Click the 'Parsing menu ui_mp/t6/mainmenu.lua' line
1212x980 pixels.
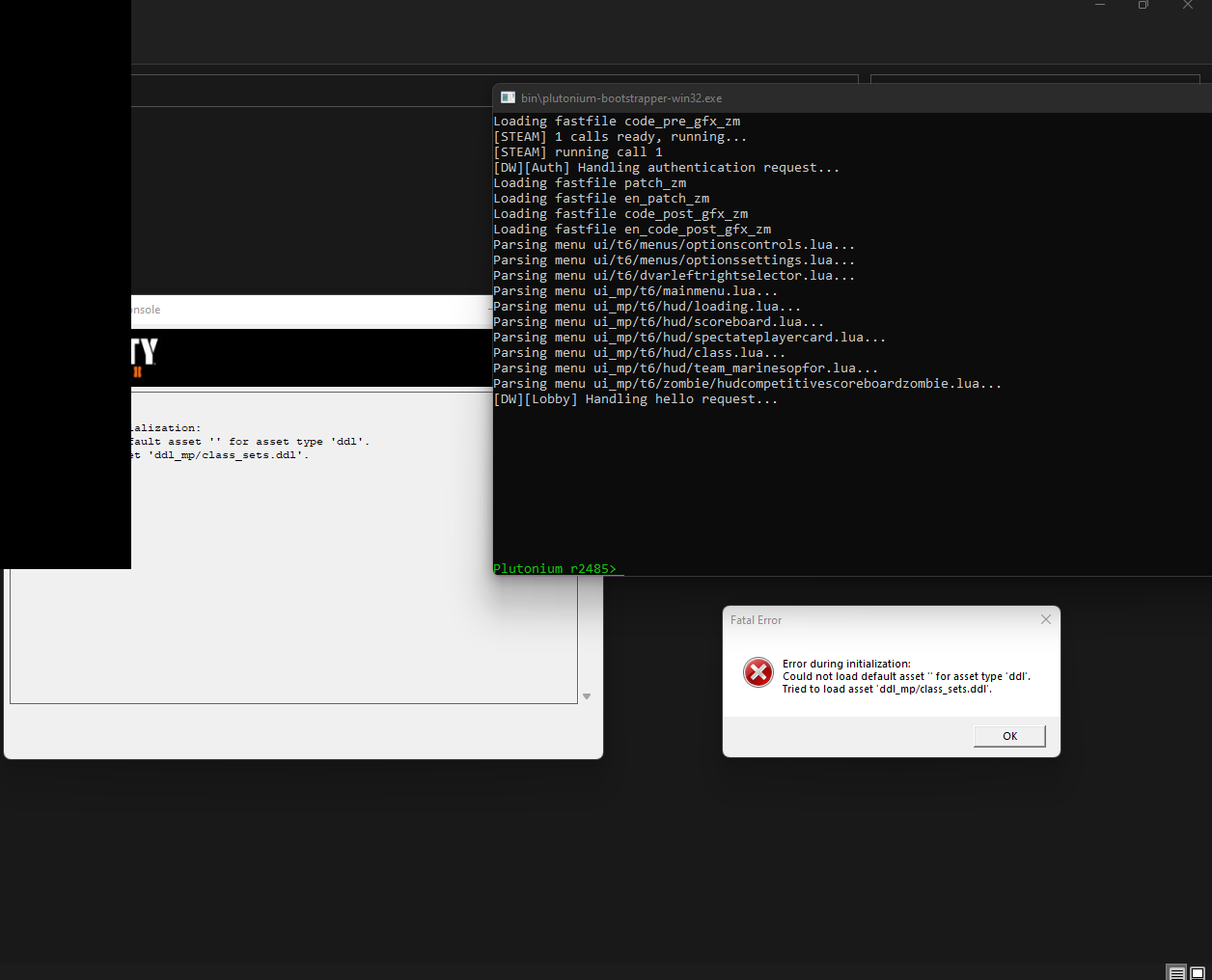coord(635,291)
